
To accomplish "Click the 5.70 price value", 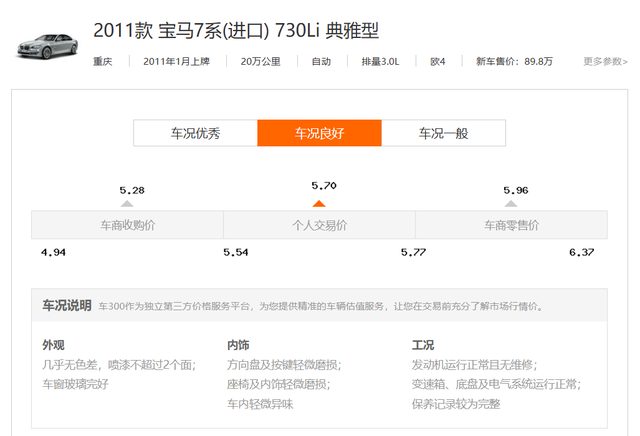I will point(324,186).
